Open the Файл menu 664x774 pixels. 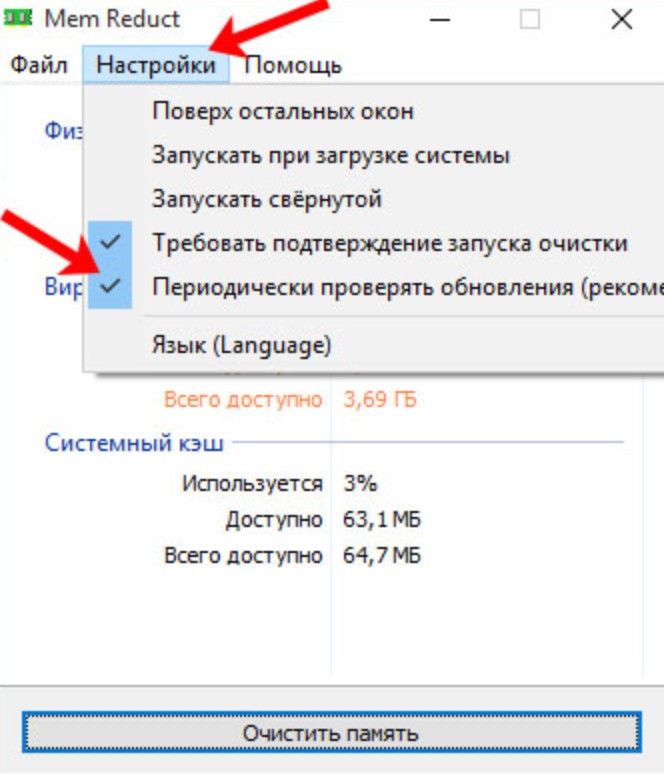pos(39,65)
